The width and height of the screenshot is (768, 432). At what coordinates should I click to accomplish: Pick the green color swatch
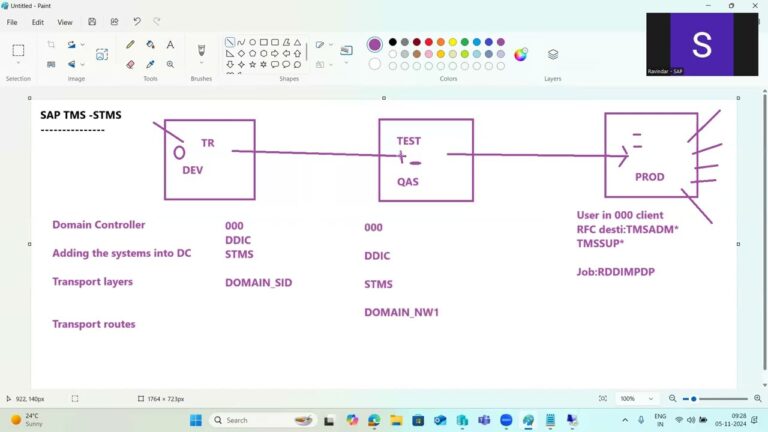pos(465,42)
